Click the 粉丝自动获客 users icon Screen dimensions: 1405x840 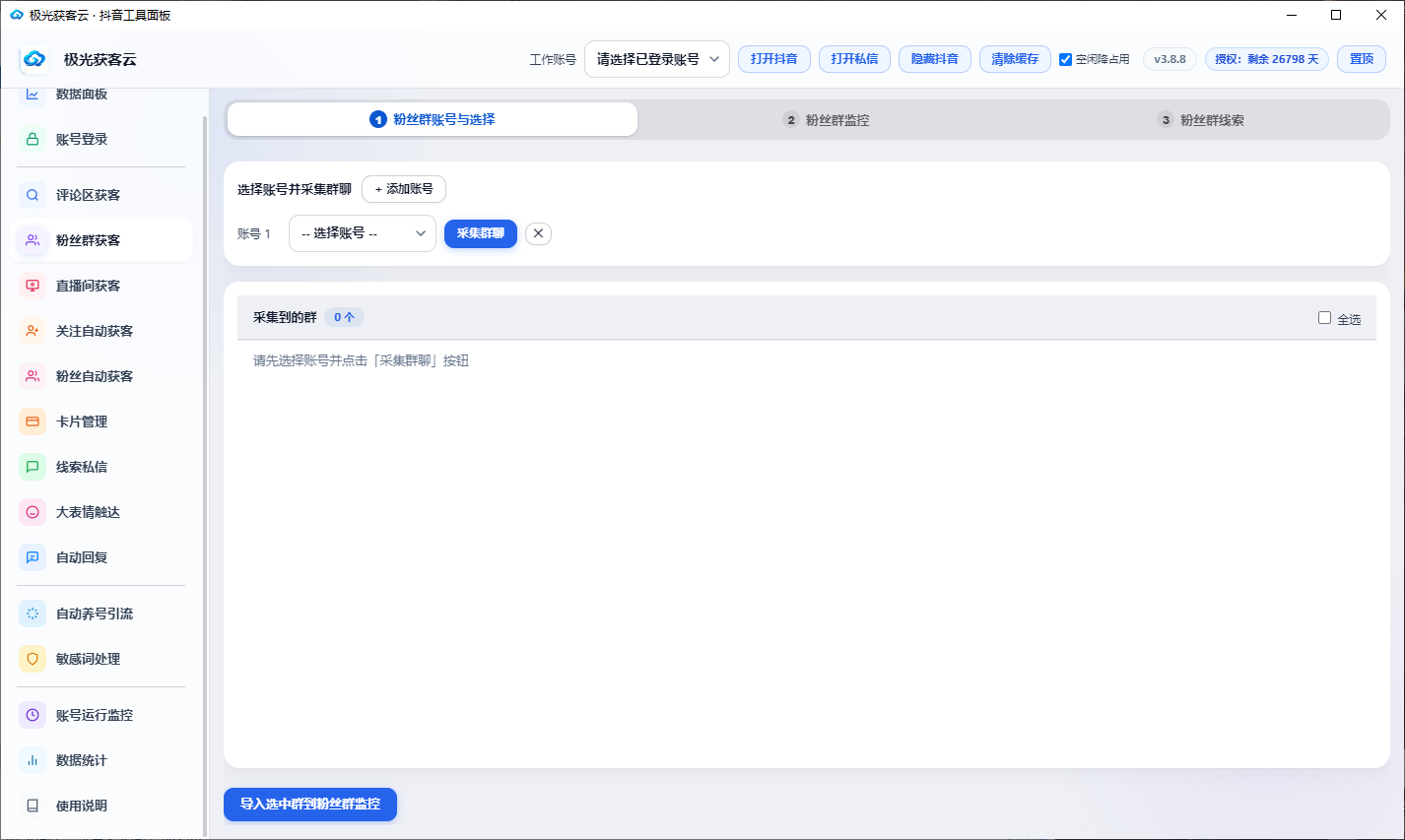pos(33,376)
